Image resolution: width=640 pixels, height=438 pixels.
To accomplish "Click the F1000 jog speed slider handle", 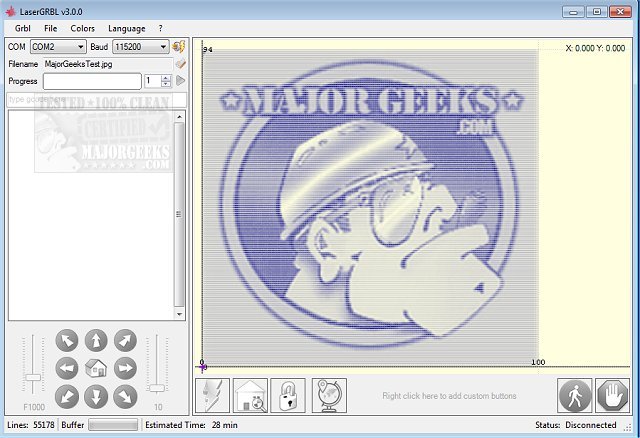I will [33, 377].
